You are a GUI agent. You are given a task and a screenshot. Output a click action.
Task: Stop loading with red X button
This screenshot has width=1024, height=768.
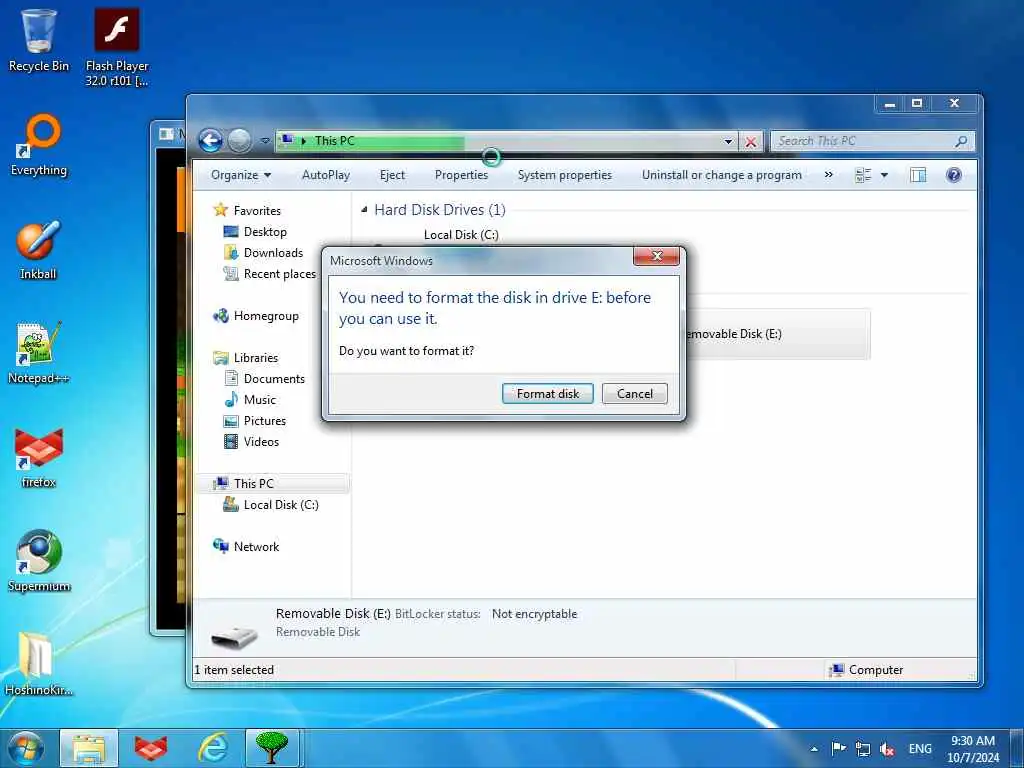click(x=751, y=141)
